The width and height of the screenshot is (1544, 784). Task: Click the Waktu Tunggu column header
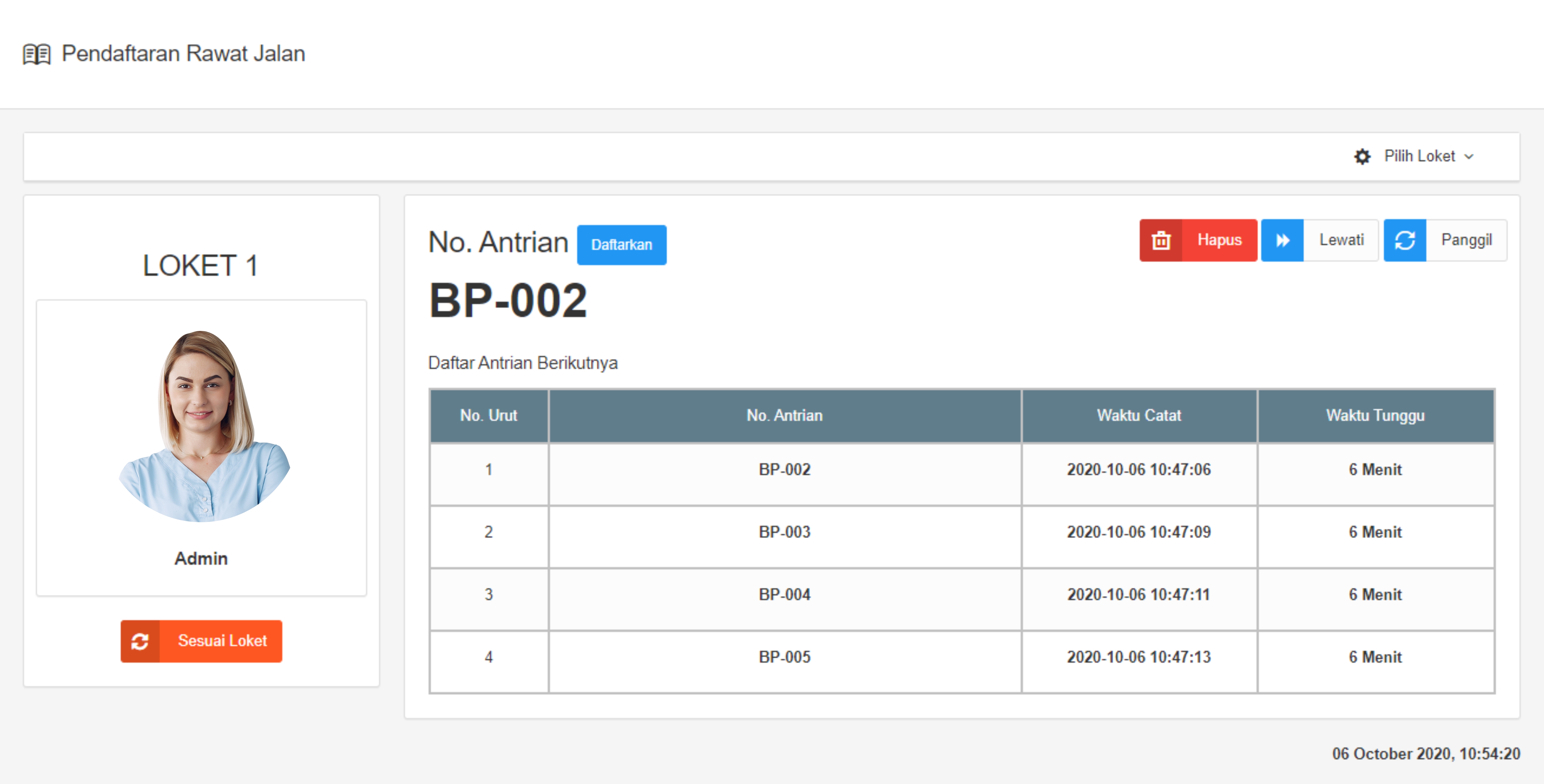point(1375,415)
